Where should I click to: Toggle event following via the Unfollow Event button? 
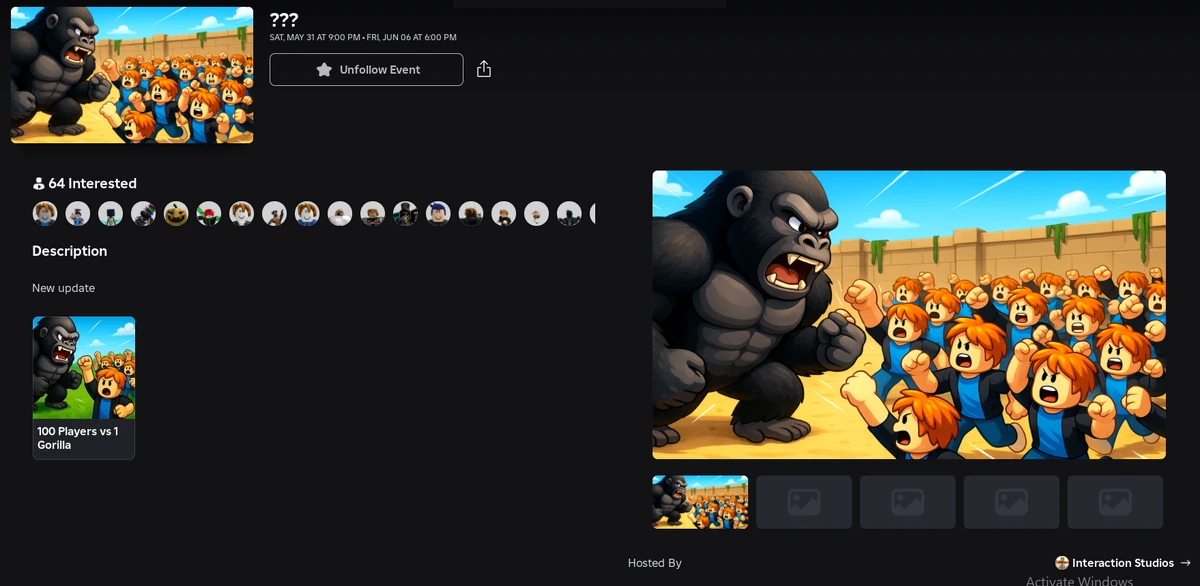point(366,69)
